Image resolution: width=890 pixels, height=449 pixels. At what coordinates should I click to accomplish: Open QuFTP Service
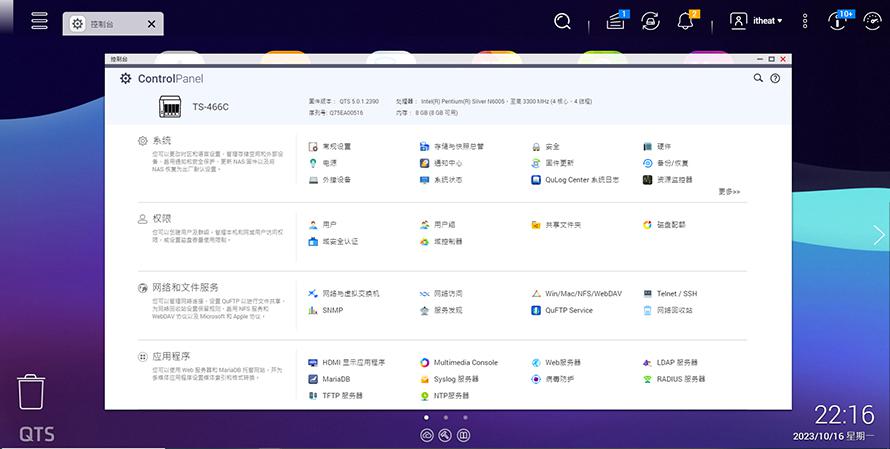[x=562, y=310]
